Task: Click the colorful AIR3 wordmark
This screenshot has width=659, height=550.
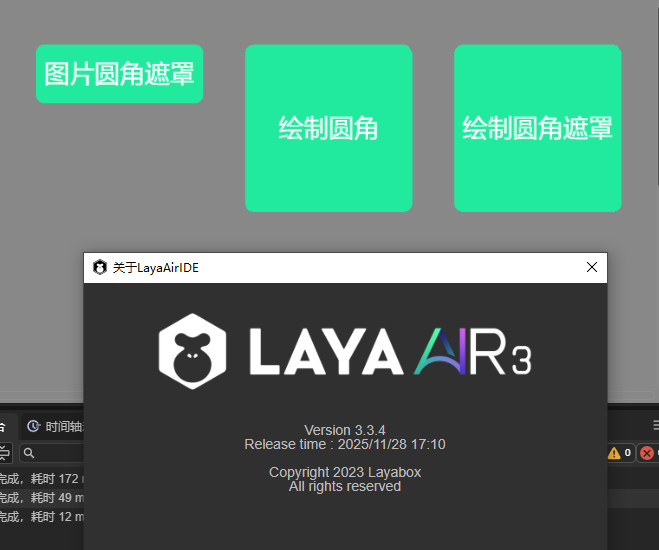Action: [472, 351]
